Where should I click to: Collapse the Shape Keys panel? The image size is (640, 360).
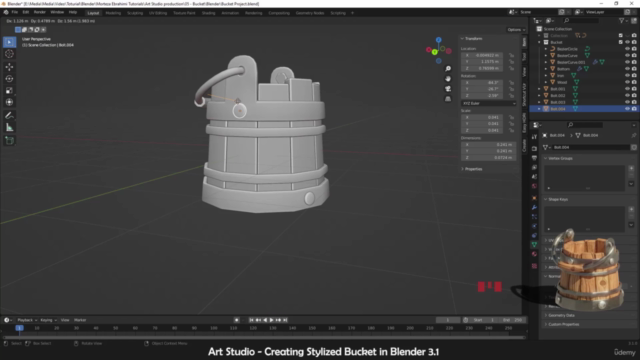(x=558, y=199)
